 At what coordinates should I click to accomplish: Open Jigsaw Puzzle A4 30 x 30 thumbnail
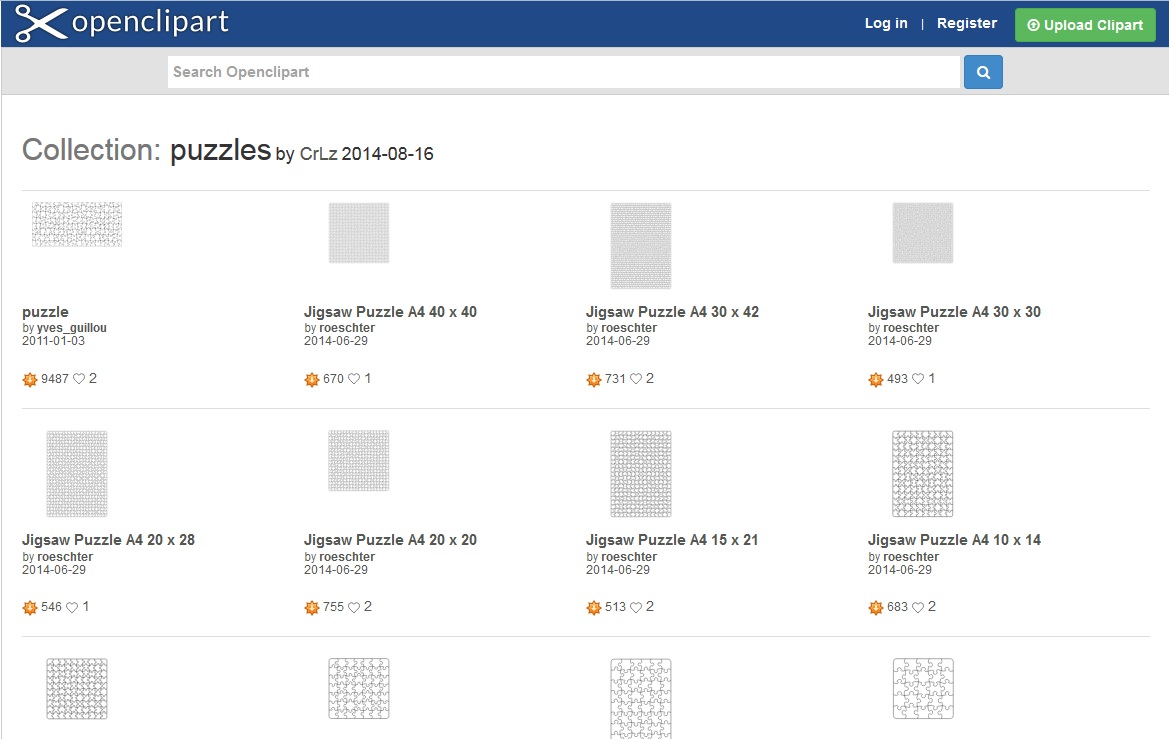click(x=923, y=233)
